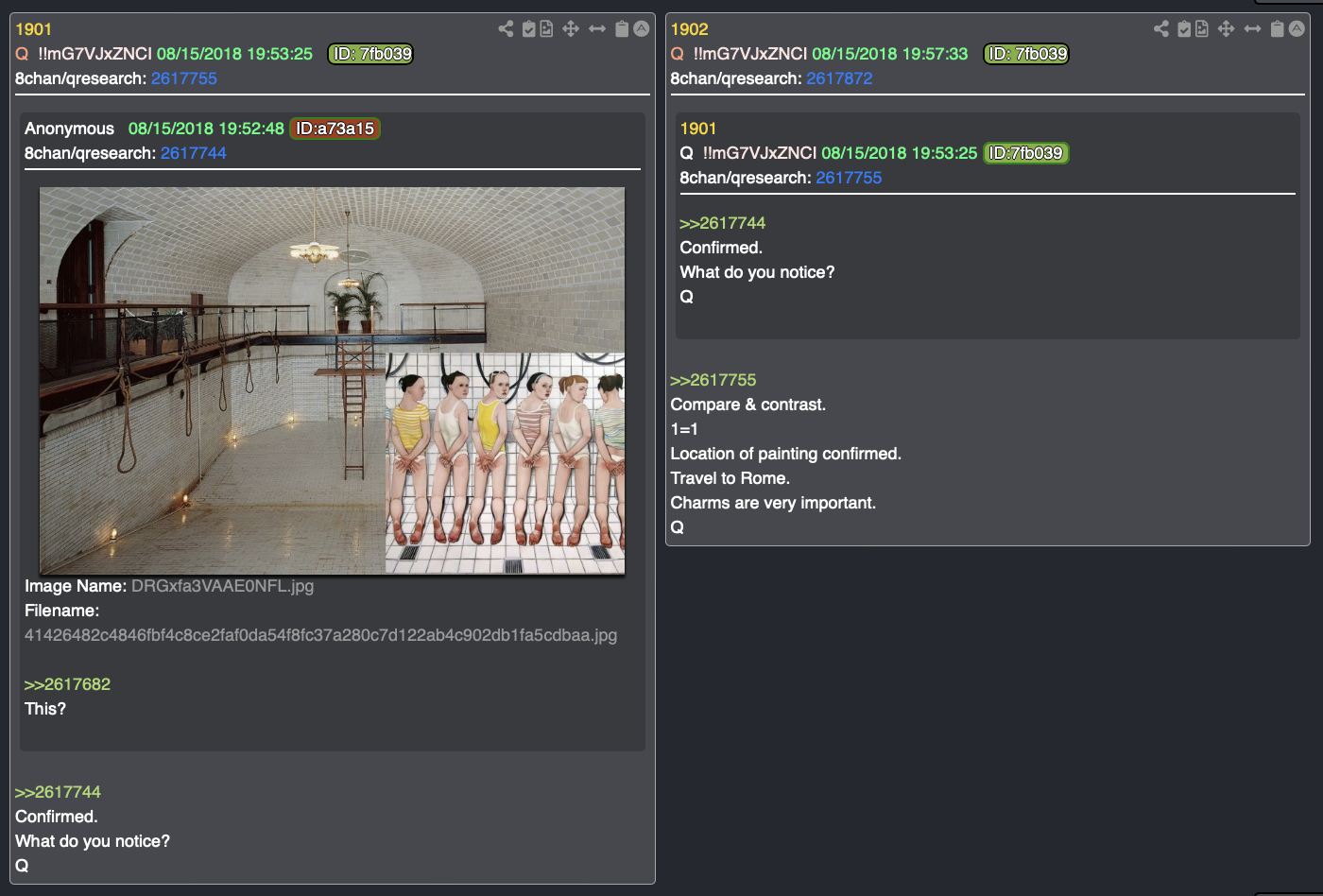Click image name DRGxfa3VAAE0NFL.jpg
This screenshot has width=1323, height=896.
(x=222, y=586)
